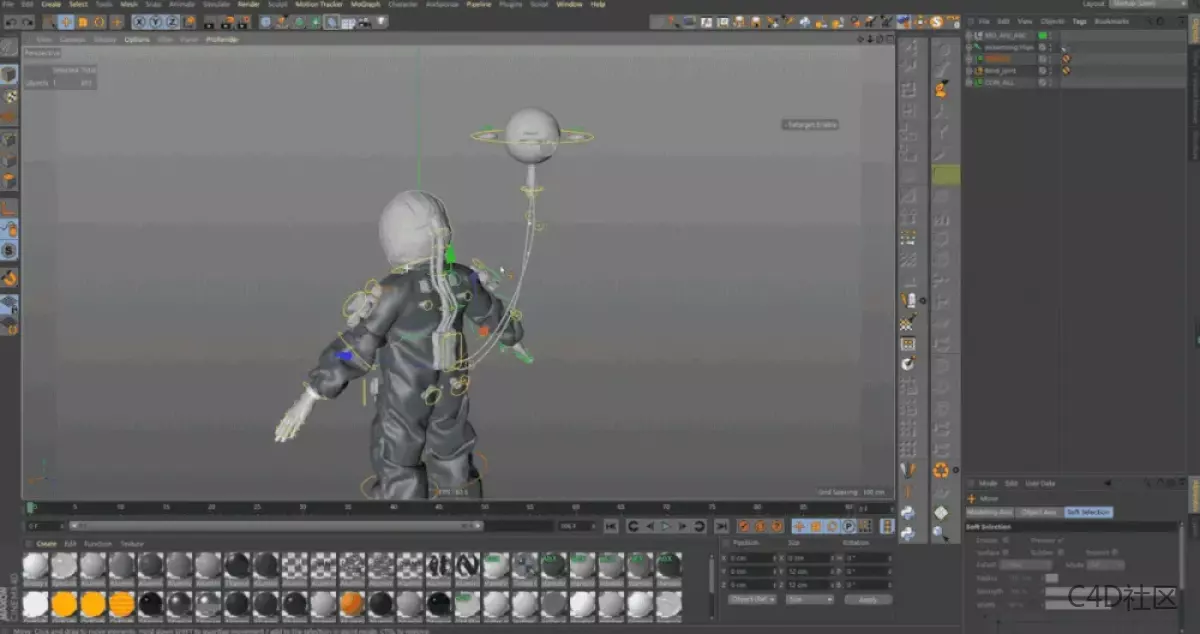Open the Size mode dropdown in coordinates
The width and height of the screenshot is (1200, 634).
pyautogui.click(x=809, y=599)
